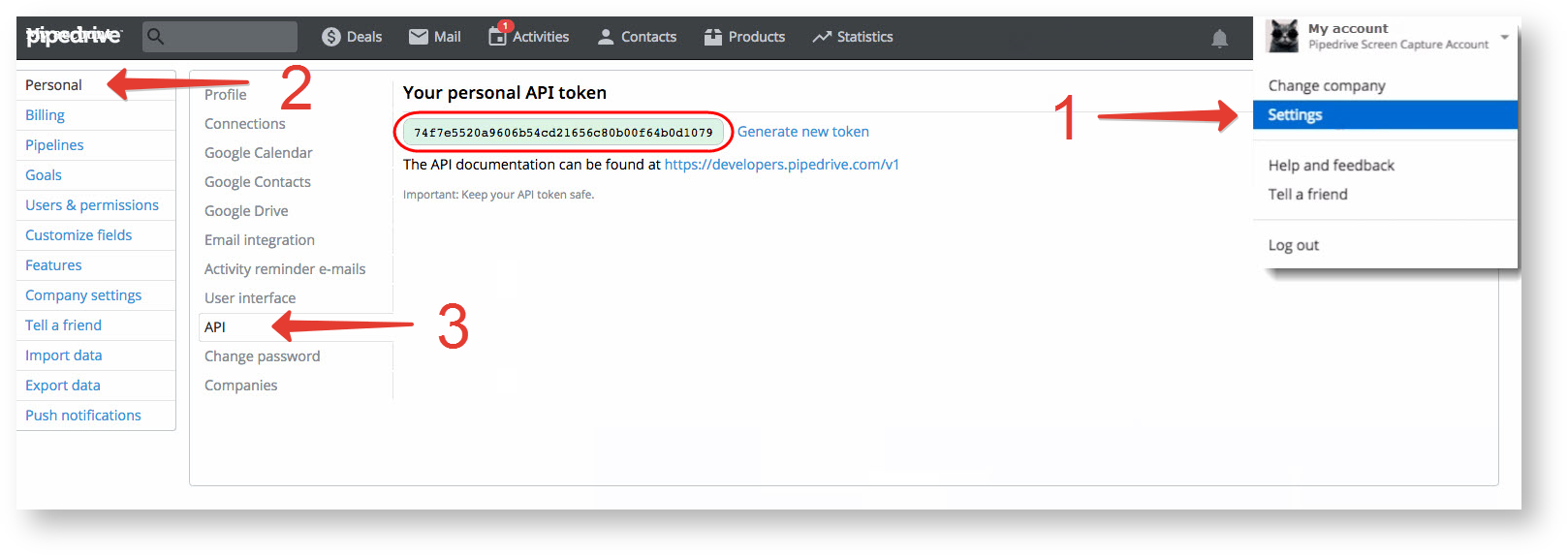Open the Deals menu item
The image size is (1568, 556).
coord(352,37)
